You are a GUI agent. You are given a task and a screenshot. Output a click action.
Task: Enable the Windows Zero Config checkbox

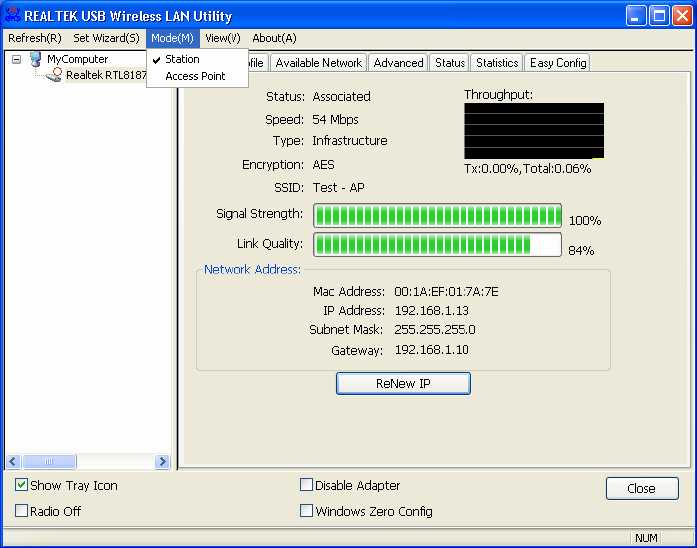click(x=306, y=510)
